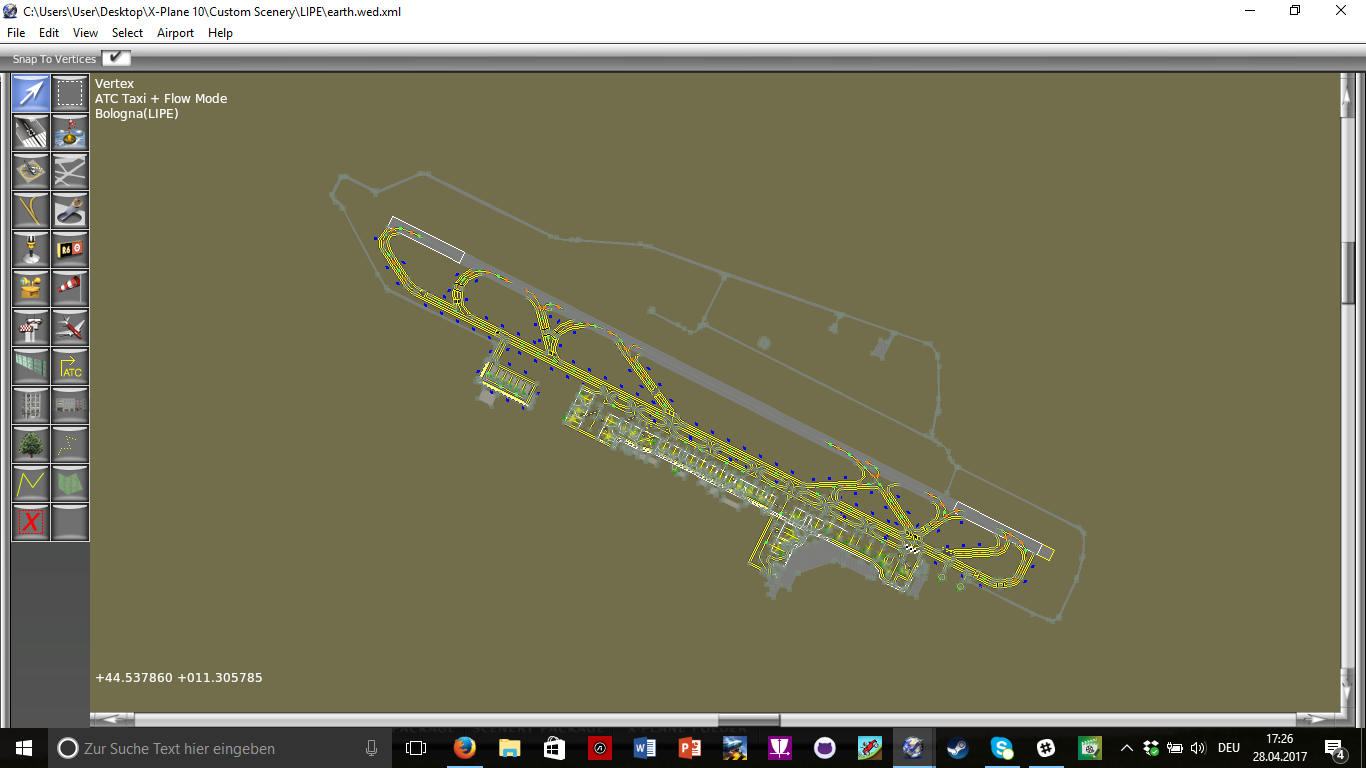This screenshot has height=768, width=1366.
Task: Open Slack from the taskbar
Action: point(1047,748)
